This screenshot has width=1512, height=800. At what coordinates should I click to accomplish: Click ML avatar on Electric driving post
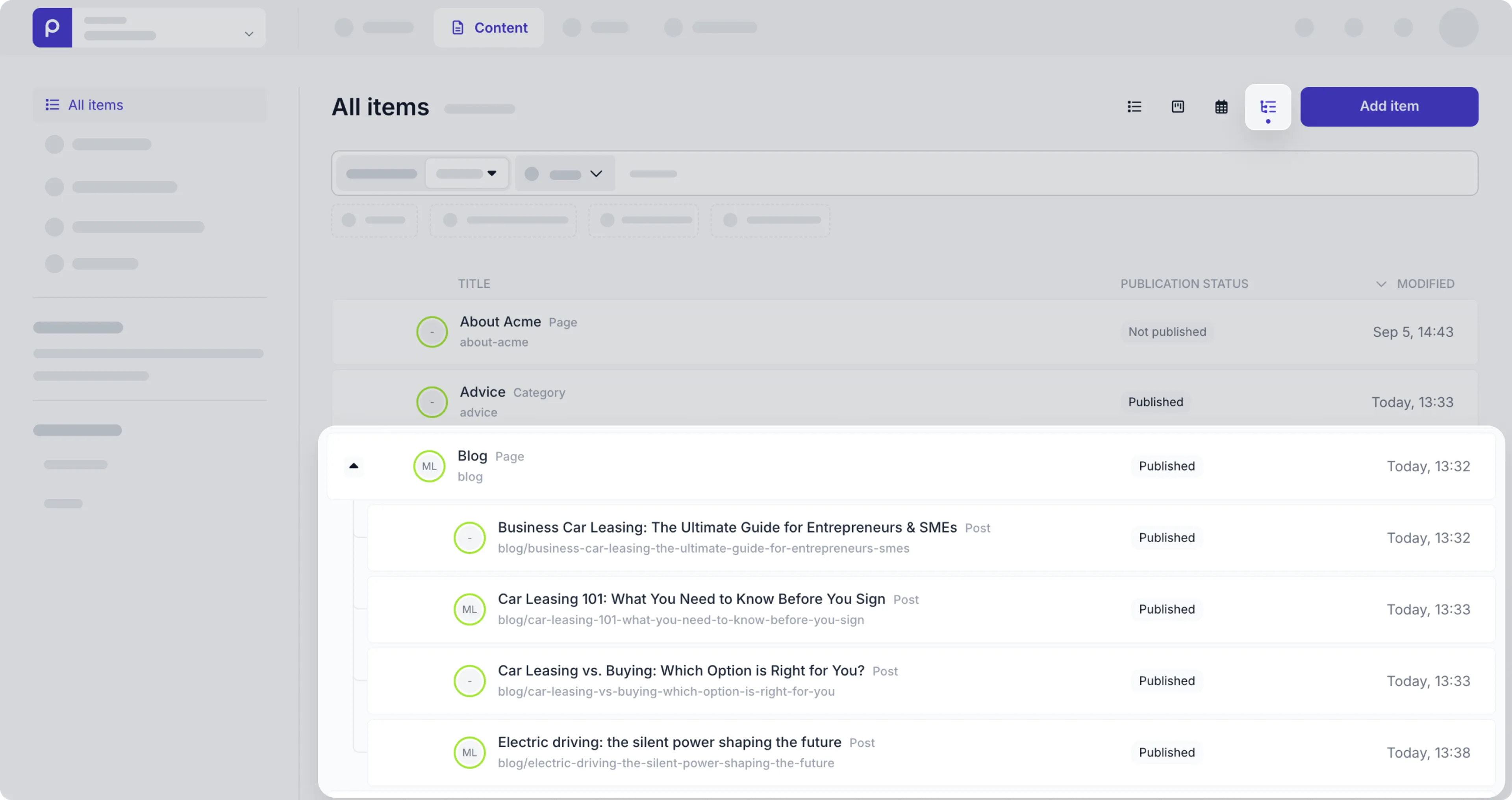click(x=470, y=752)
